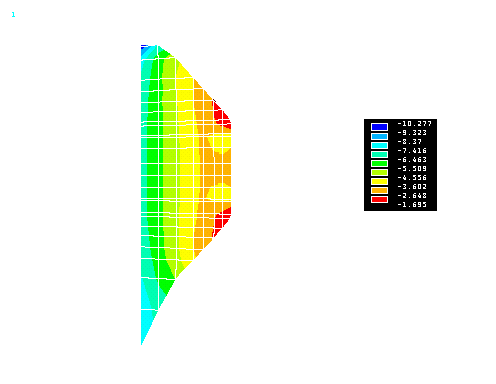496x384 pixels.
Task: Click the dark blue legend swatch
Action: (x=379, y=127)
